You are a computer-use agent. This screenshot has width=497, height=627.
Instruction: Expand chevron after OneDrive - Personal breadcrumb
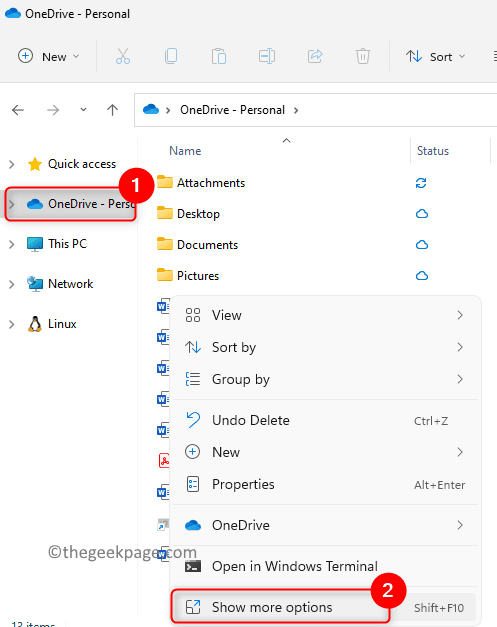tap(296, 110)
